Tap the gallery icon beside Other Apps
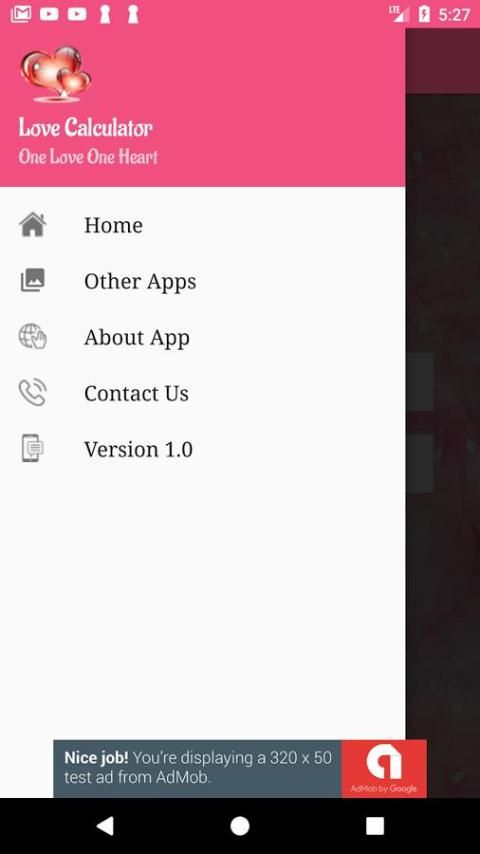Viewport: 480px width, 854px height. click(x=32, y=280)
